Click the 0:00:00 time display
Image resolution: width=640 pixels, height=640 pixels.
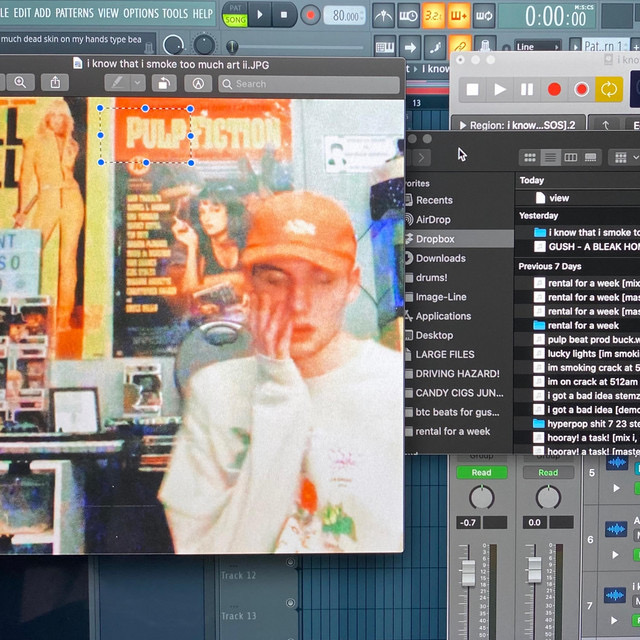coord(547,16)
